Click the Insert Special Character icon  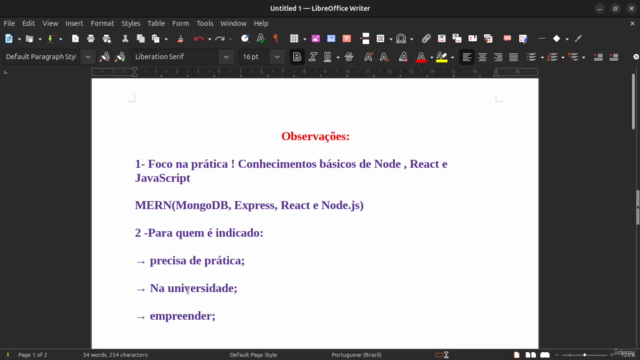click(401, 39)
